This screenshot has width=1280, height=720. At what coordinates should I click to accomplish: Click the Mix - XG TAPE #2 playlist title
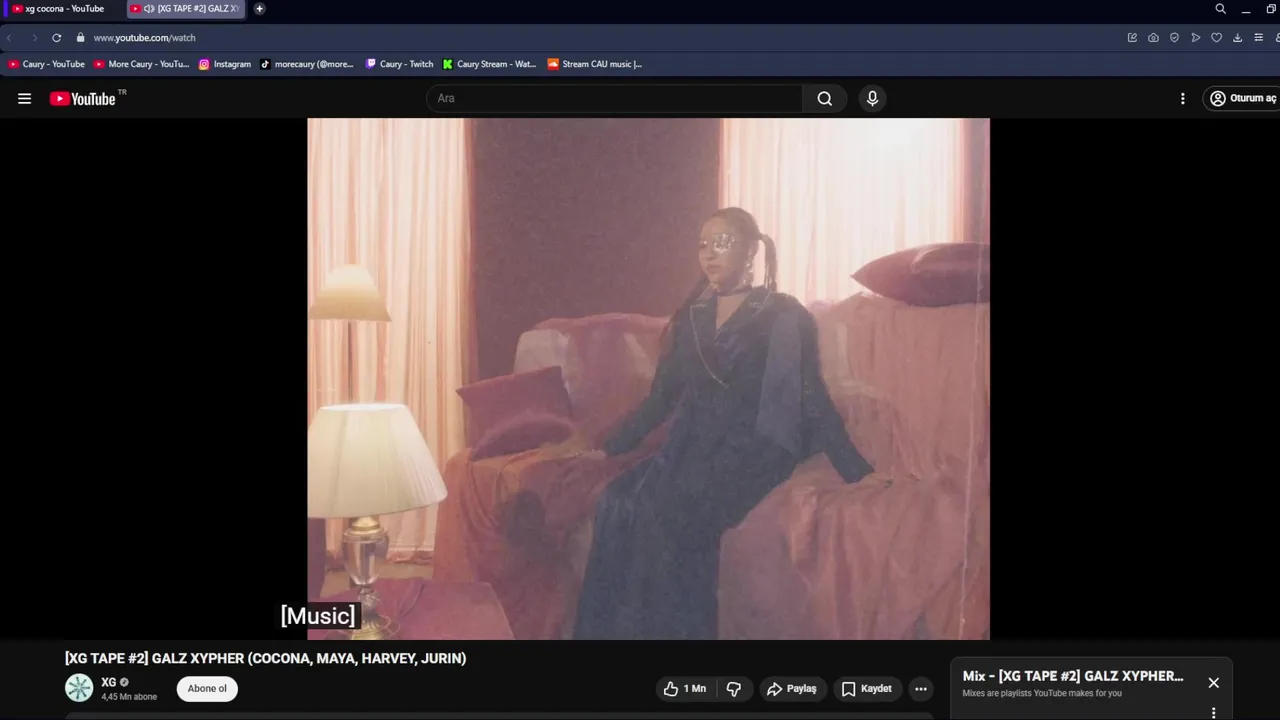click(x=1073, y=676)
